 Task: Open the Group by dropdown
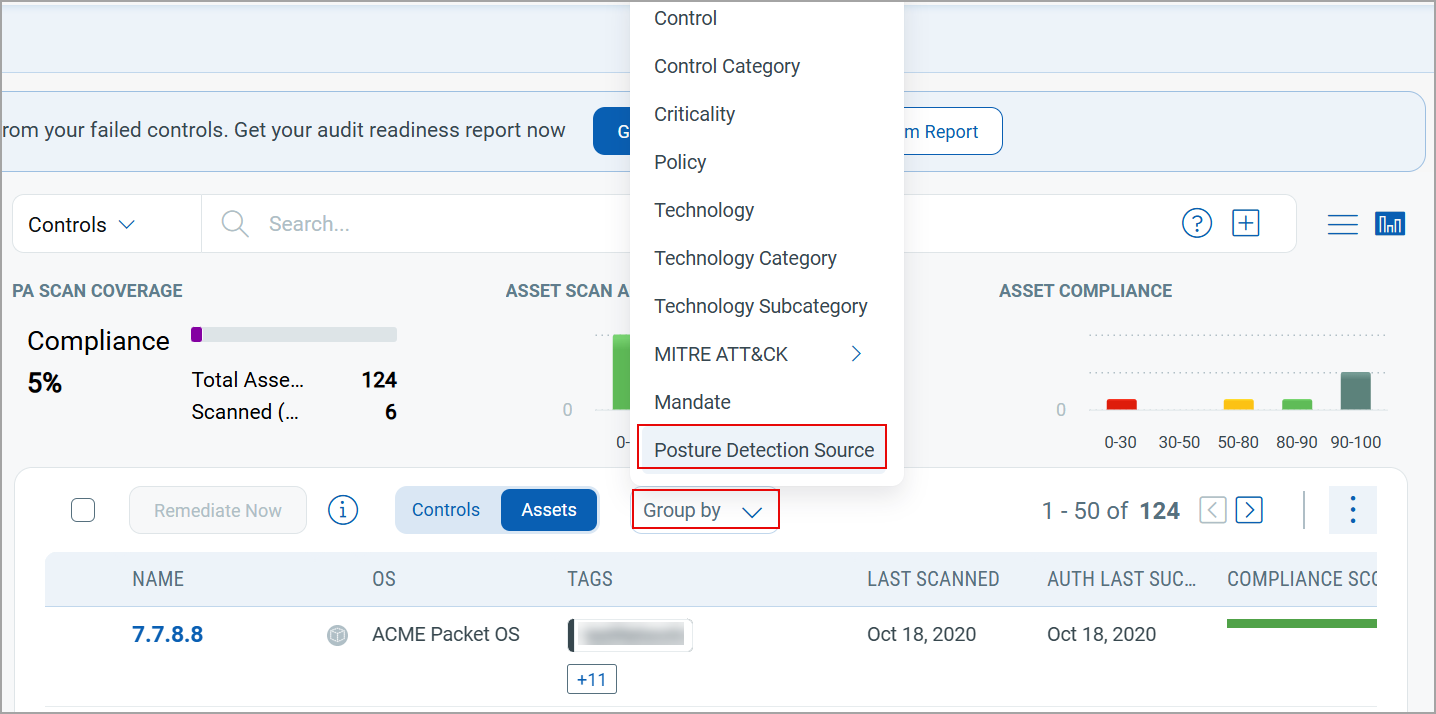coord(705,510)
